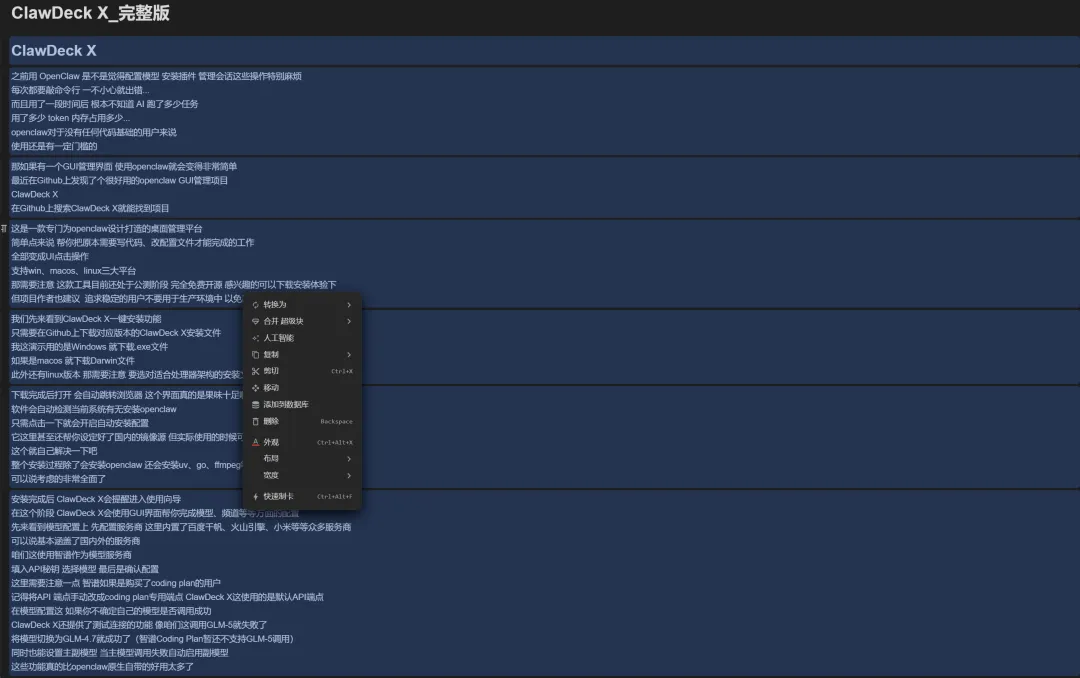Image resolution: width=1080 pixels, height=678 pixels.
Task: Click the line '咱们这使用智谱作为模型服务商'
Action: click(x=72, y=555)
